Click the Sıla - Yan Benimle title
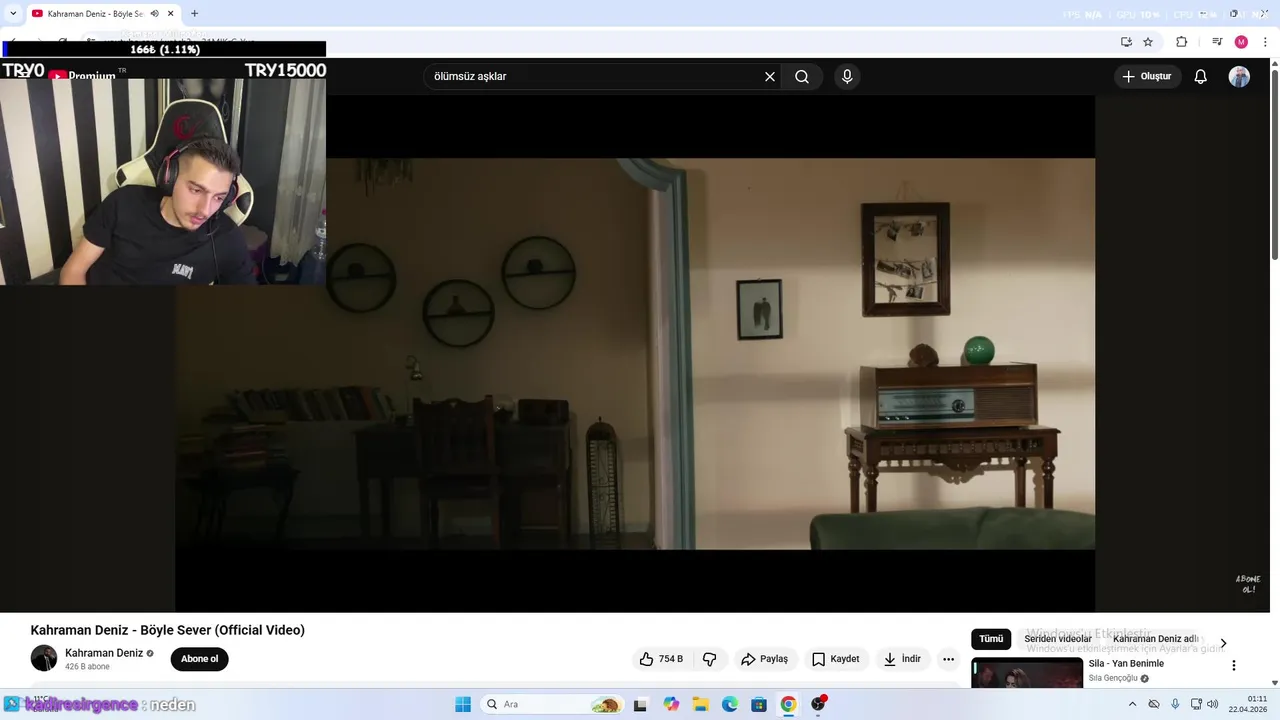 (1126, 664)
